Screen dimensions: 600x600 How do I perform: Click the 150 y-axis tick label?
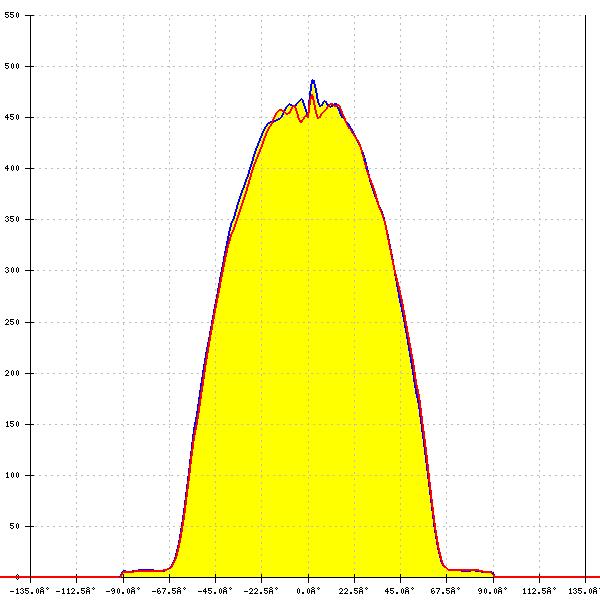(x=12, y=424)
